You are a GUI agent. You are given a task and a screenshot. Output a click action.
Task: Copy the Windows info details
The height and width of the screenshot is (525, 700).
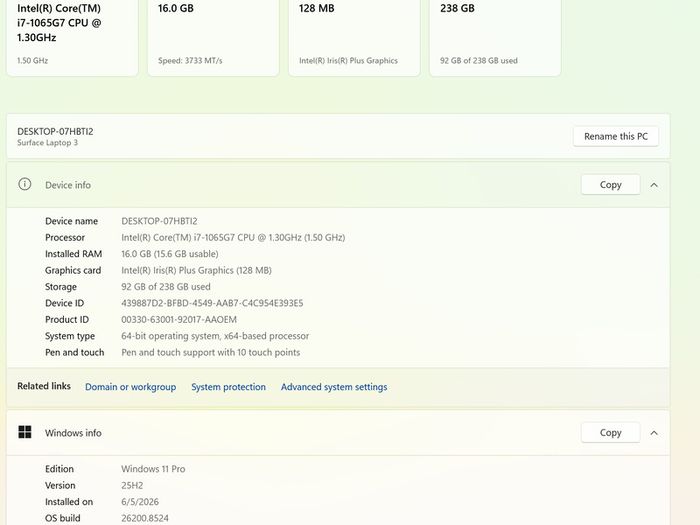tap(610, 433)
